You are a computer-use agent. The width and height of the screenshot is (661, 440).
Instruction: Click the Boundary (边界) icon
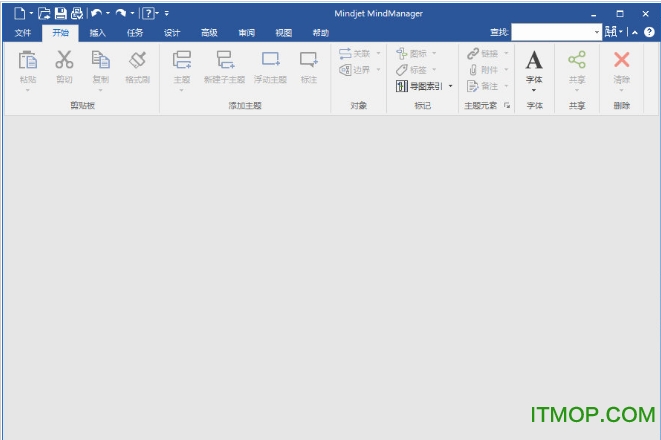pos(345,70)
